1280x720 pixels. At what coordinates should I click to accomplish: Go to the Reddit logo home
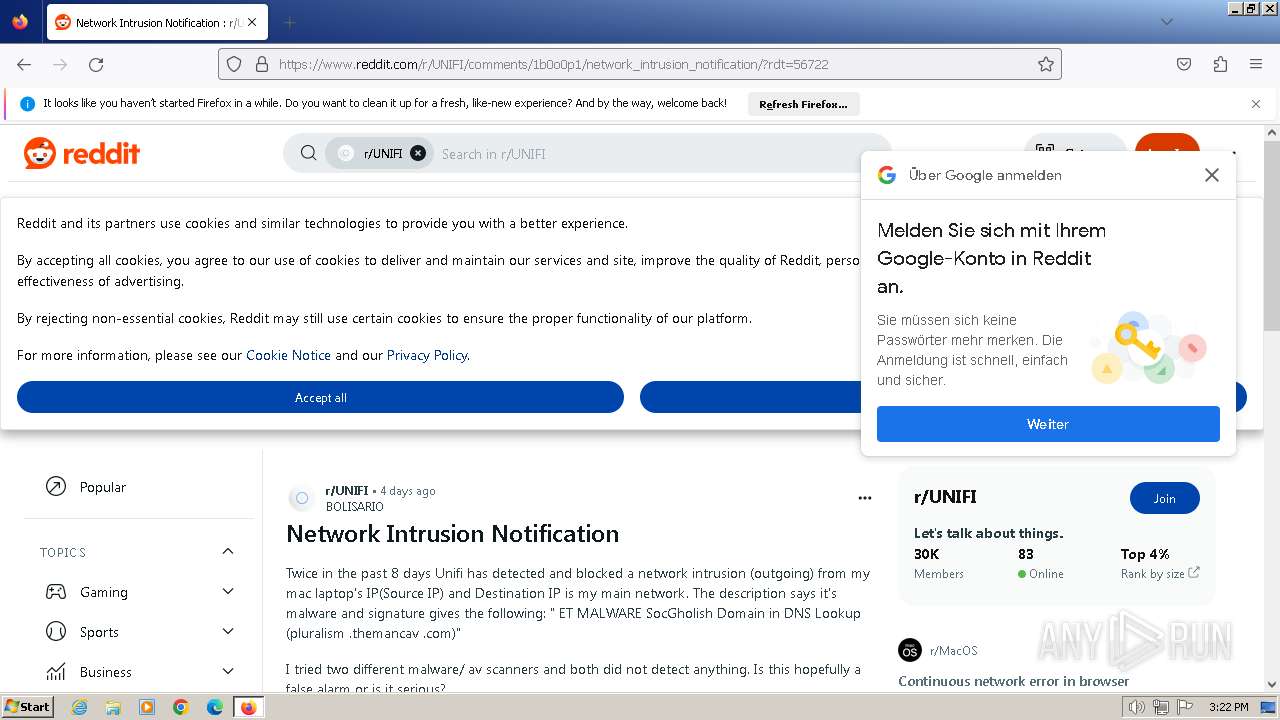coord(82,153)
